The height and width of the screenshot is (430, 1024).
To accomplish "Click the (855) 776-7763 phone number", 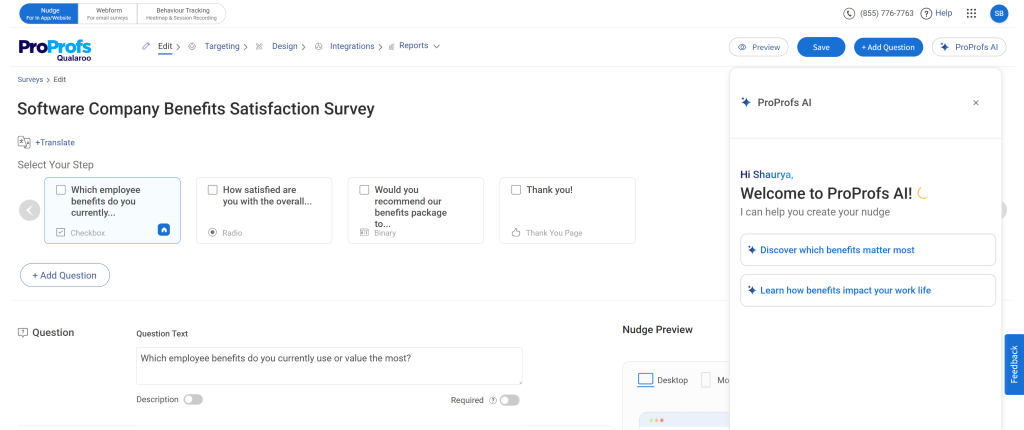I will [887, 14].
